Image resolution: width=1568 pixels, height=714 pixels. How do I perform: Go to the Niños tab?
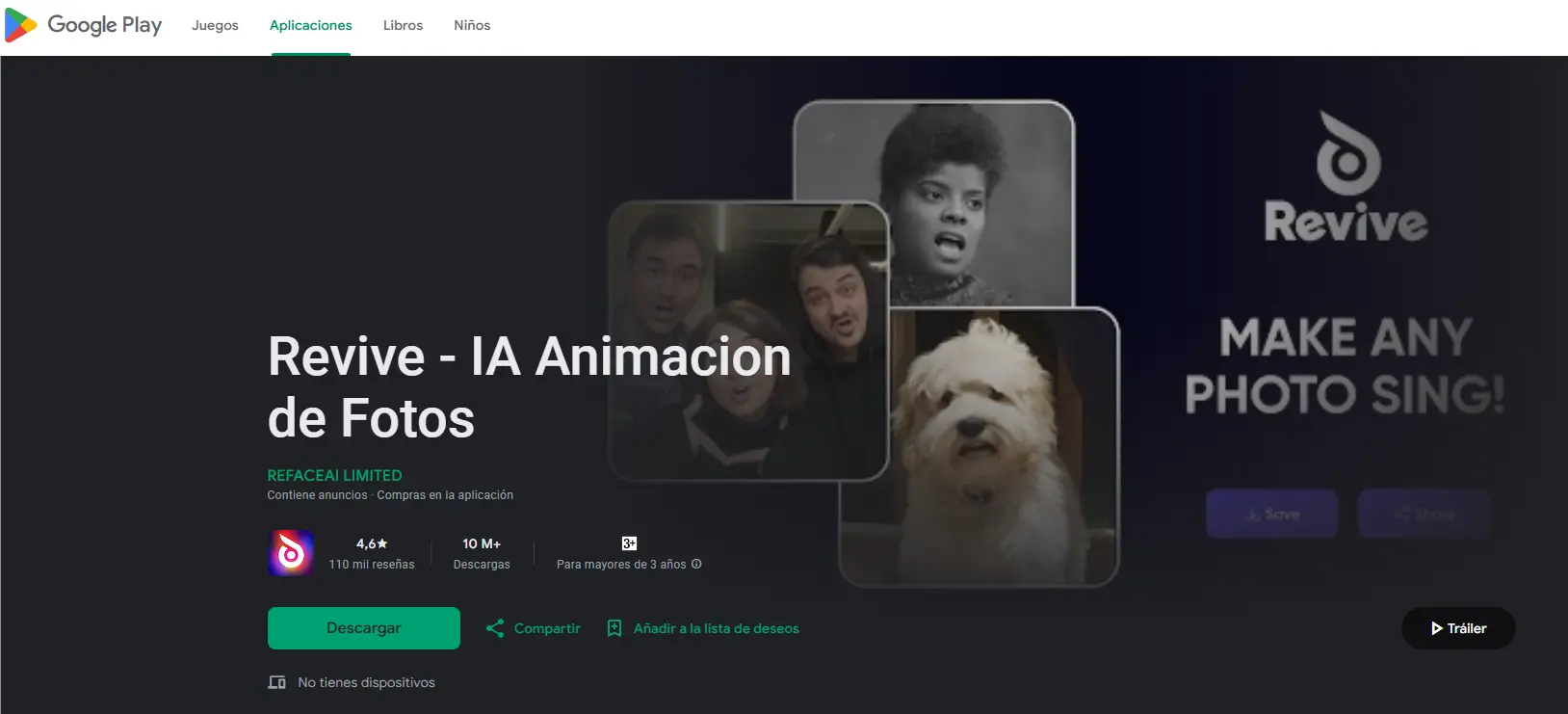[x=472, y=26]
